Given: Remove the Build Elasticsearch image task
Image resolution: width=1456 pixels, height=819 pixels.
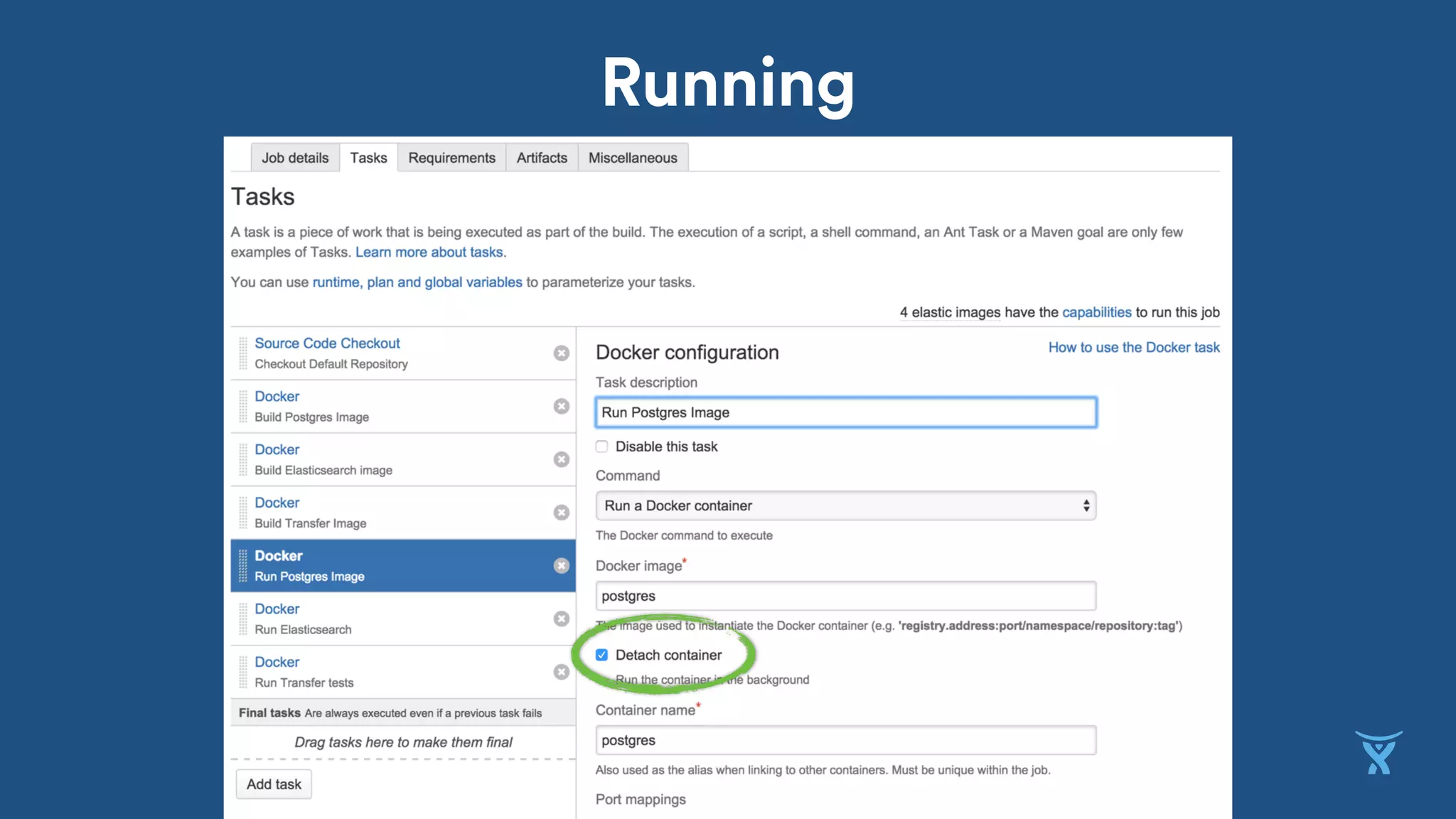Looking at the screenshot, I should tap(561, 459).
